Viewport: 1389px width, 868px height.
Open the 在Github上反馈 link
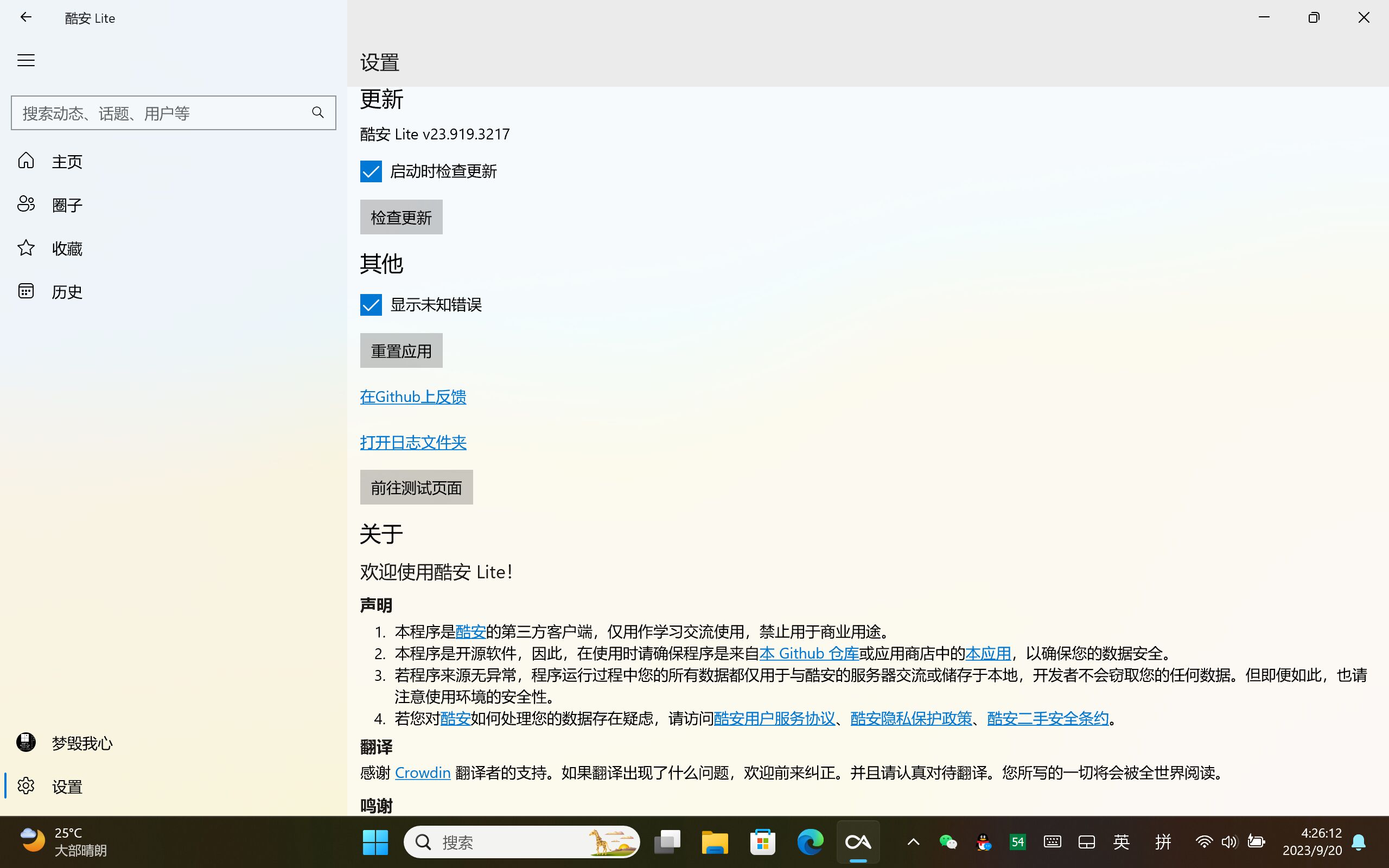point(413,397)
